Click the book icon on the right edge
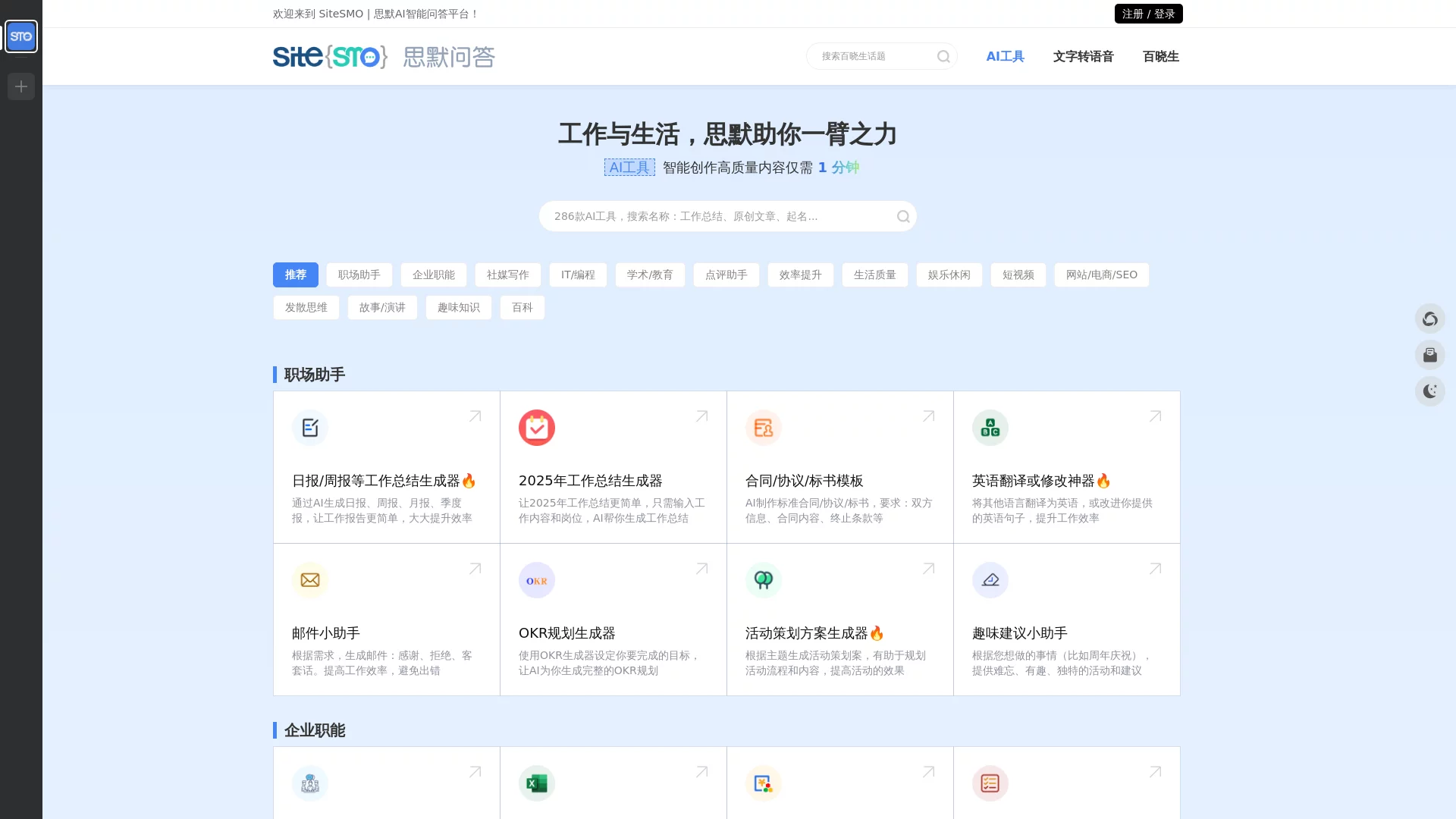Viewport: 1456px width, 819px height. 1430,355
